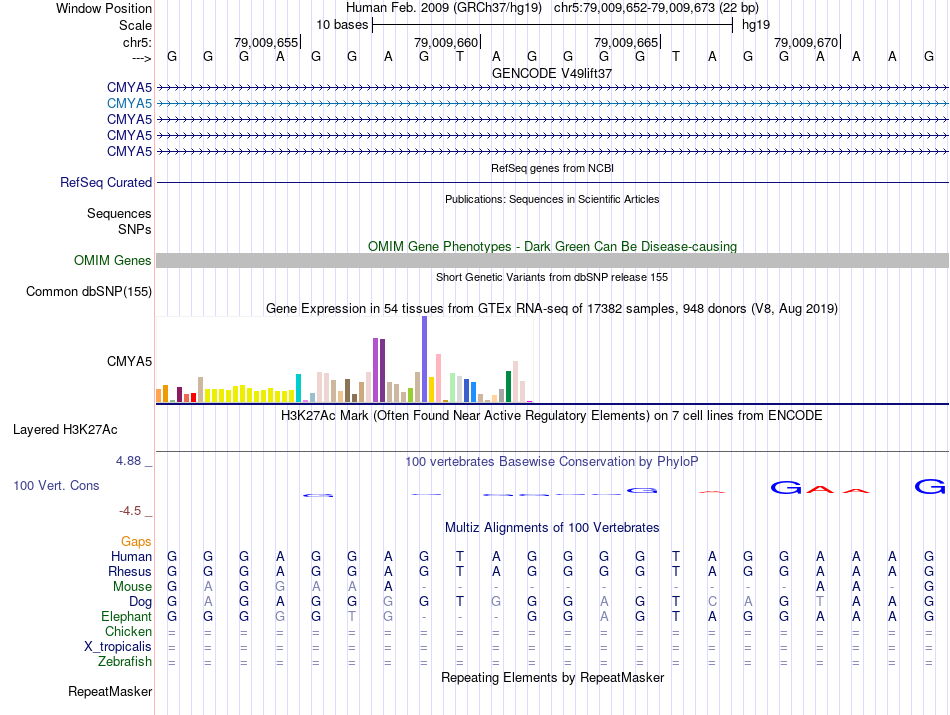Viewport: 950px width, 715px height.
Task: Click the Elephant species label
Action: 127,617
